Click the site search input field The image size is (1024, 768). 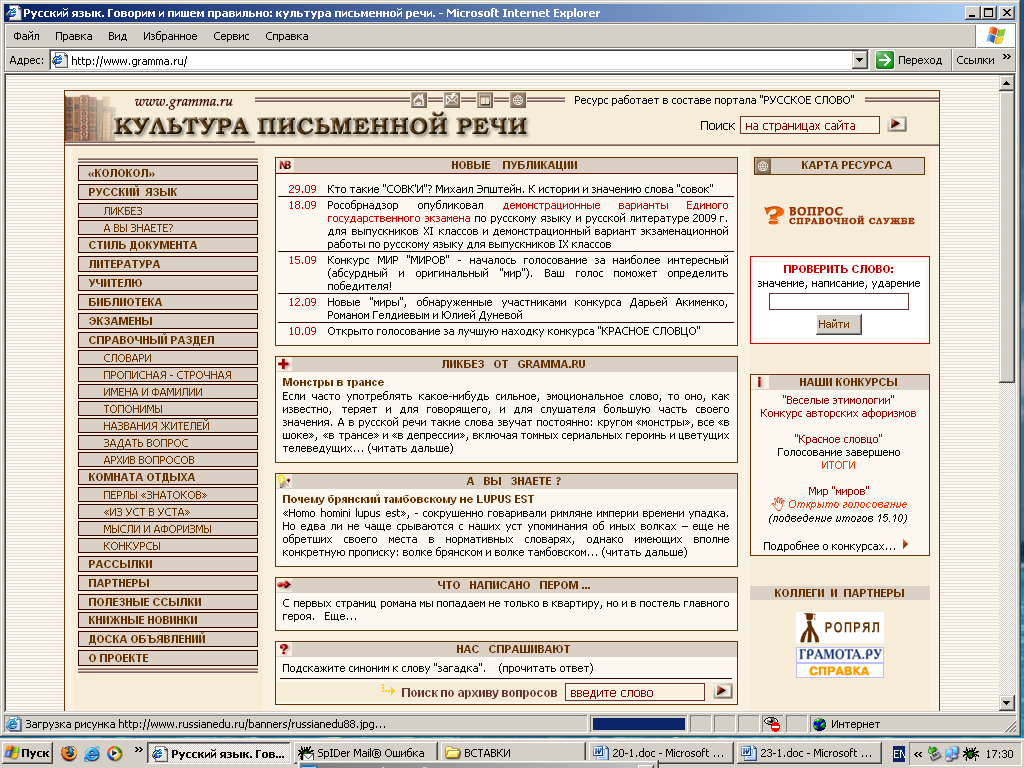pos(810,125)
